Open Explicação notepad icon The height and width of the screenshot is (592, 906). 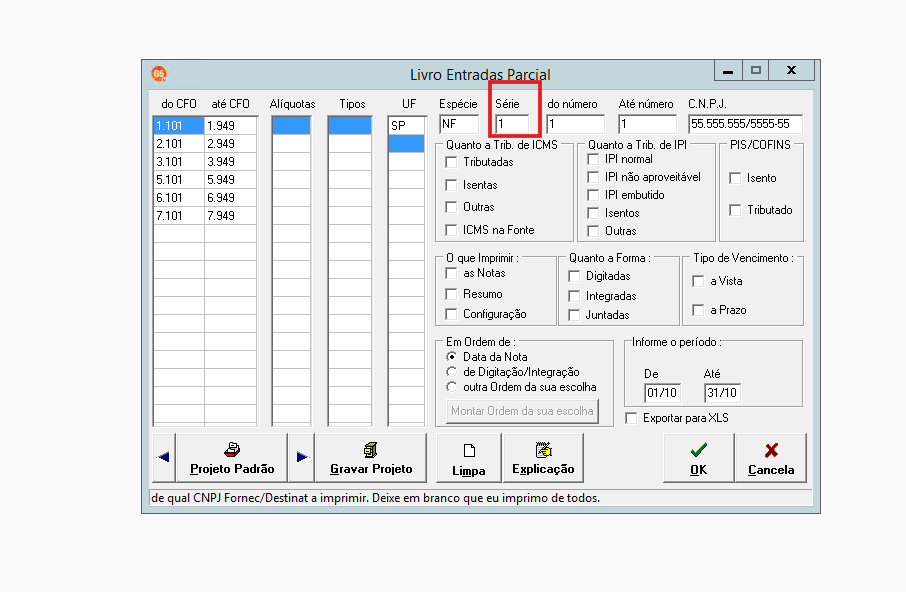pos(543,449)
